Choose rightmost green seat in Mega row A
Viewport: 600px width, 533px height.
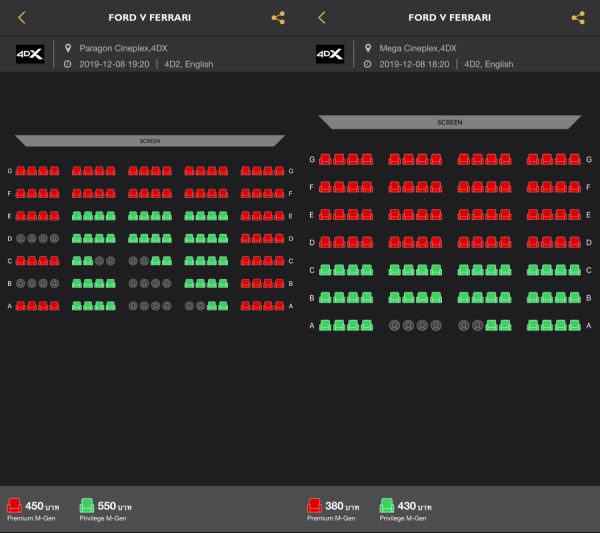pyautogui.click(x=574, y=326)
